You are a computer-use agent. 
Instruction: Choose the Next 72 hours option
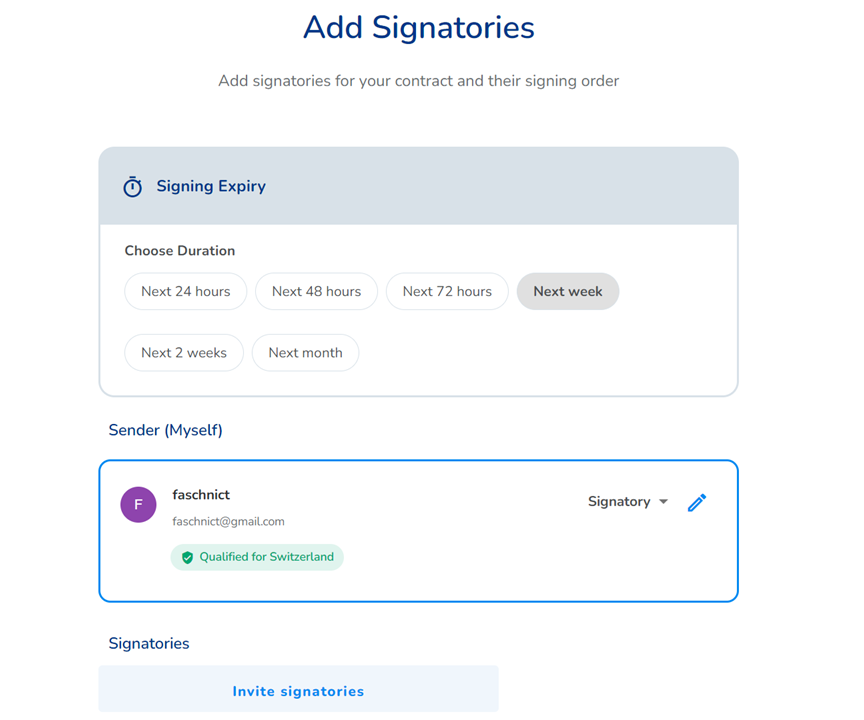coord(447,291)
